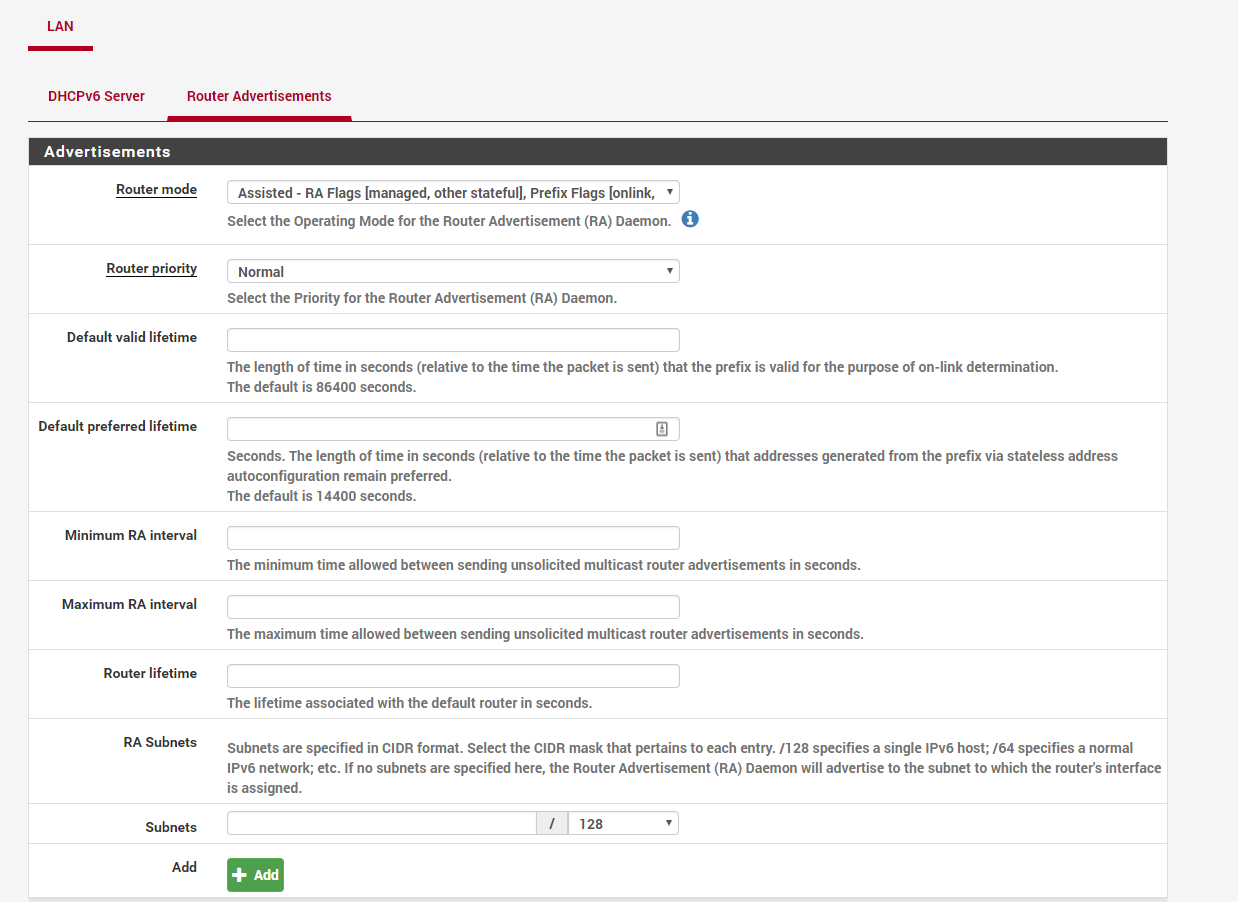Image resolution: width=1238 pixels, height=902 pixels.
Task: Click the Router mode label link
Action: [x=156, y=190]
